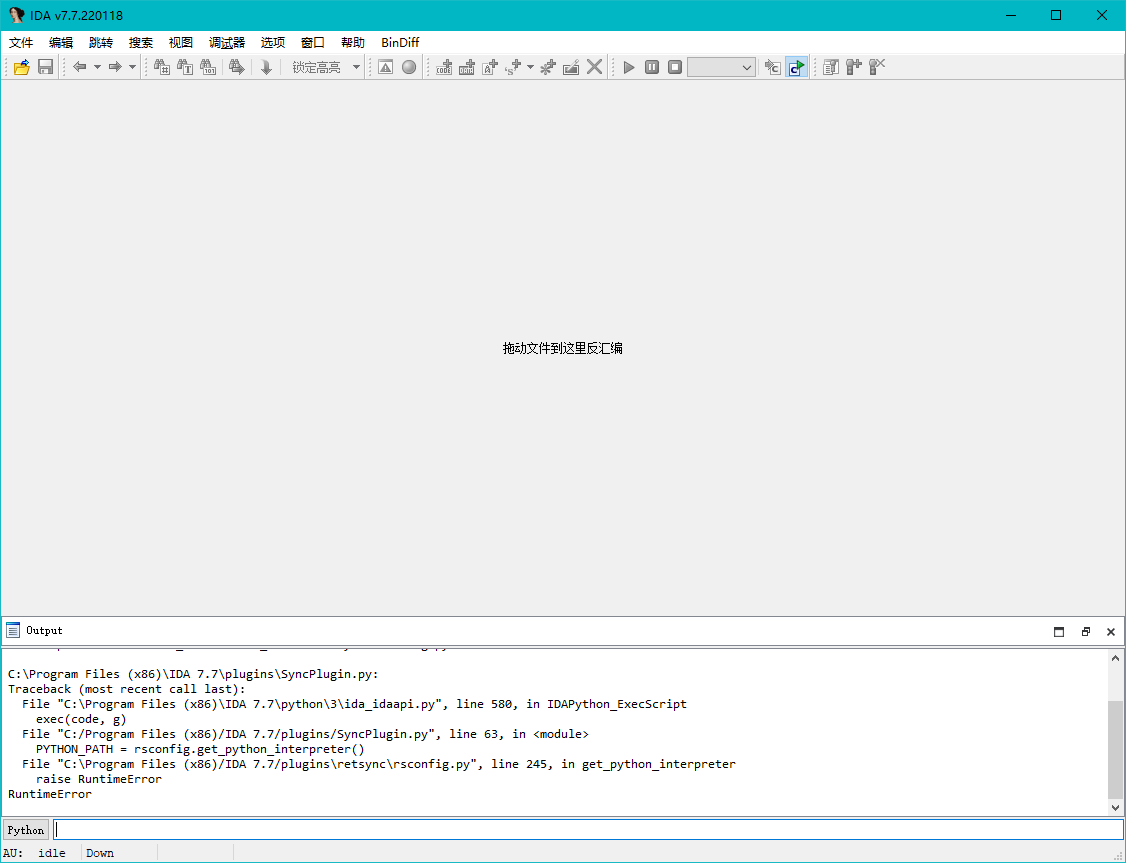
Task: Start the debugger with play button
Action: 629,67
